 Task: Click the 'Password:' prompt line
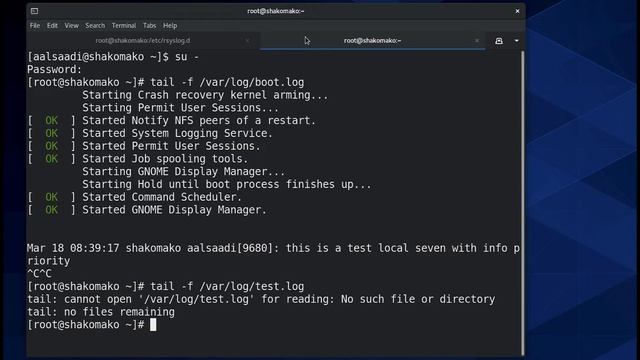pos(55,69)
